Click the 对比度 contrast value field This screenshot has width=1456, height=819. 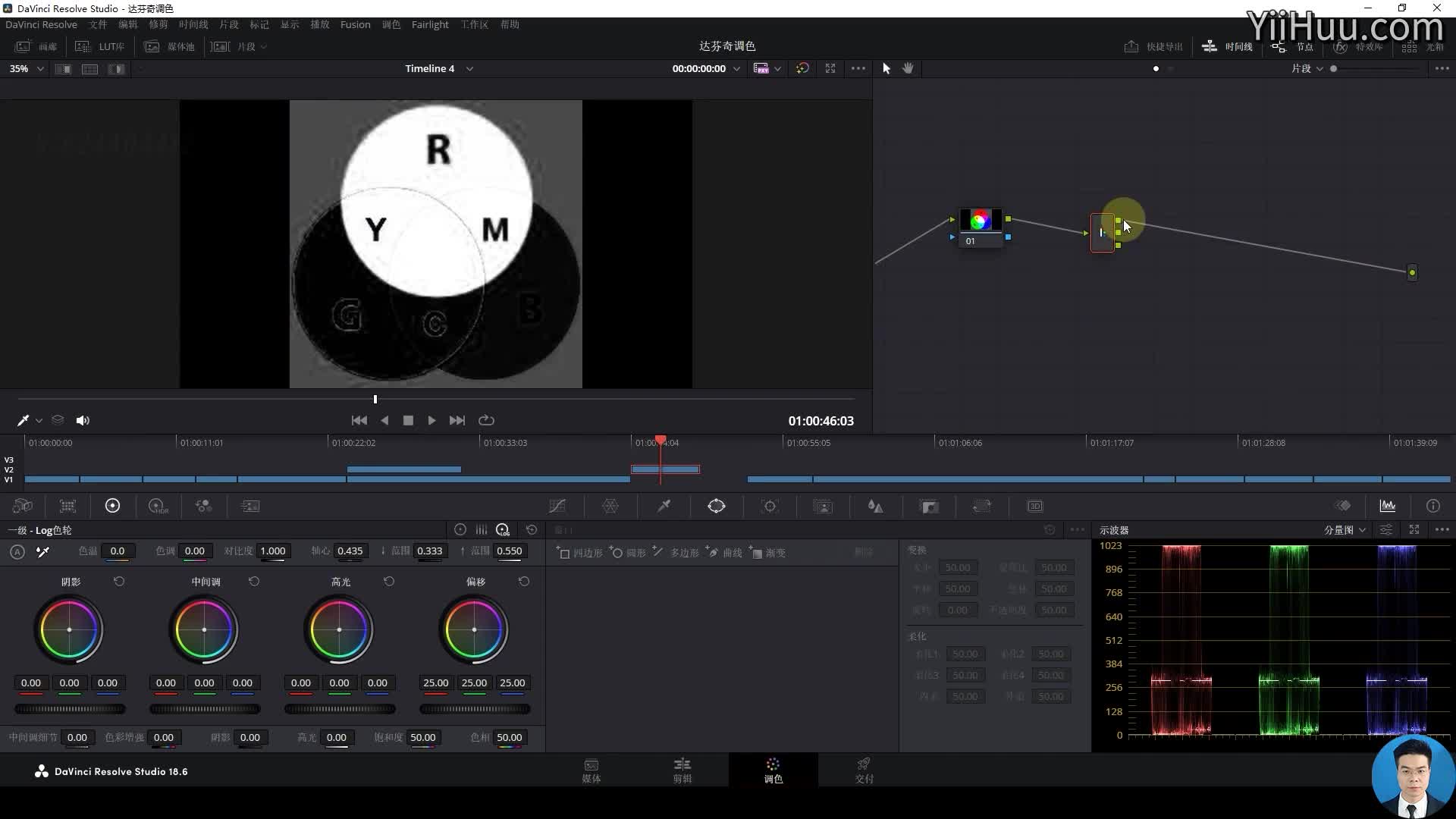tap(273, 551)
